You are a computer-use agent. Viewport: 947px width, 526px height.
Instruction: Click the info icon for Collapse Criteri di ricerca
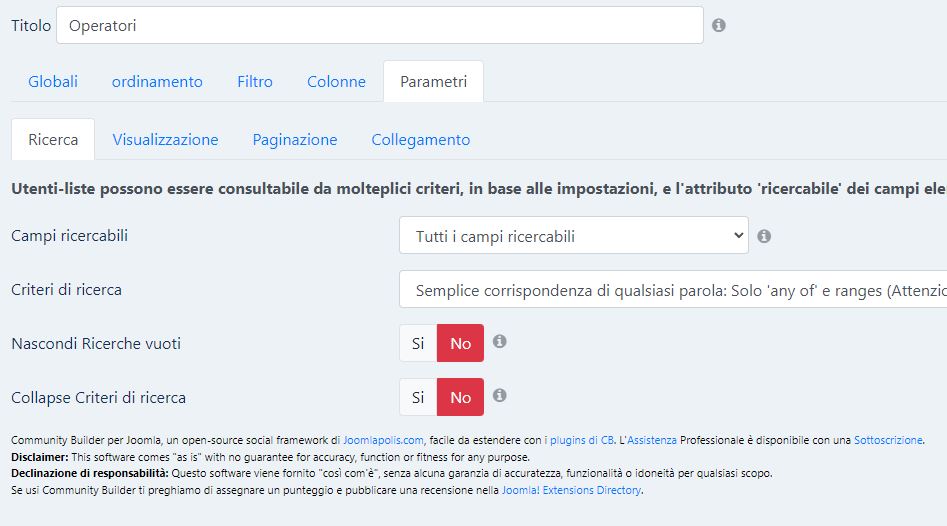click(499, 395)
